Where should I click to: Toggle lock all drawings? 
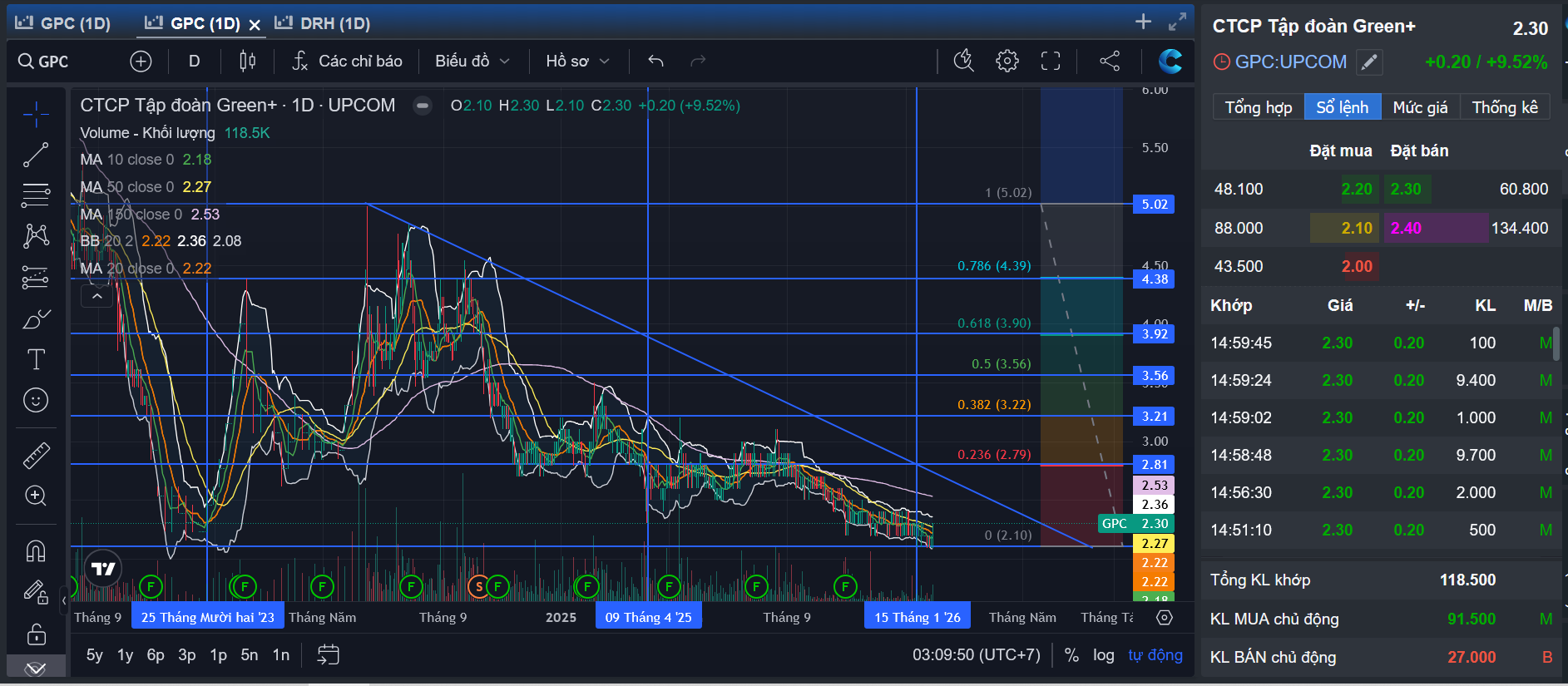pos(36,634)
